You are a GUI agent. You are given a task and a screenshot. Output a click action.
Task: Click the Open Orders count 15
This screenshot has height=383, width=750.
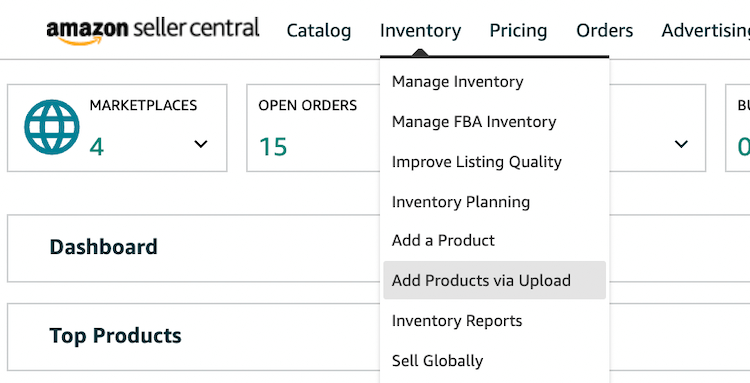coord(273,147)
